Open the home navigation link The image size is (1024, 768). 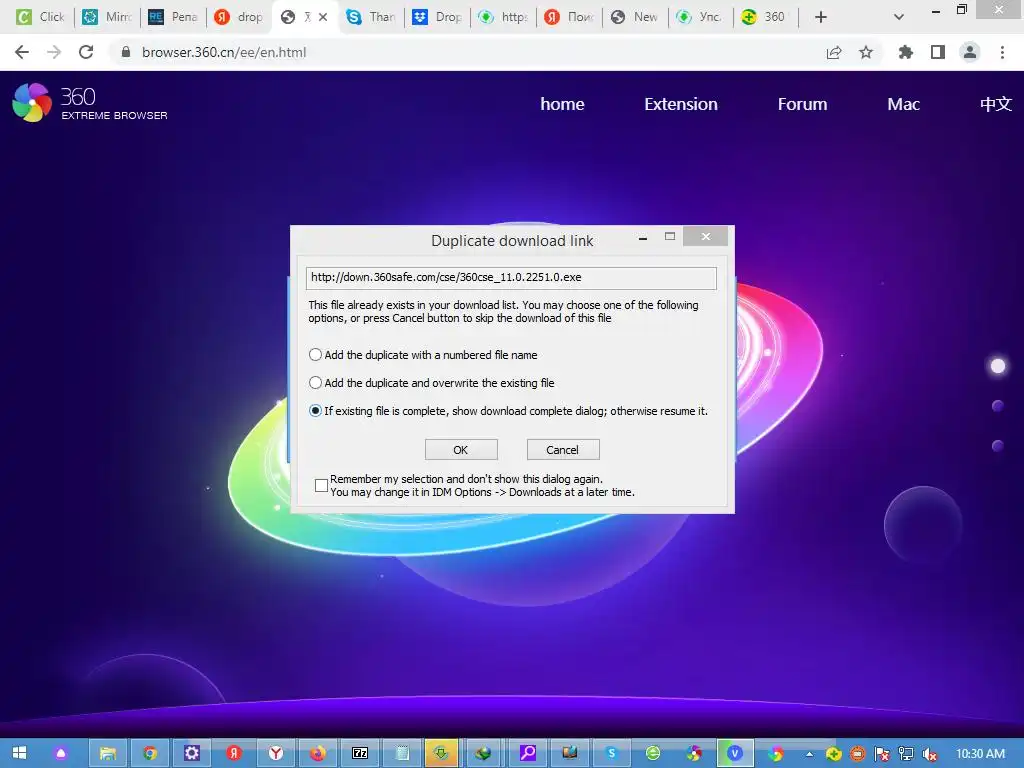tap(562, 104)
